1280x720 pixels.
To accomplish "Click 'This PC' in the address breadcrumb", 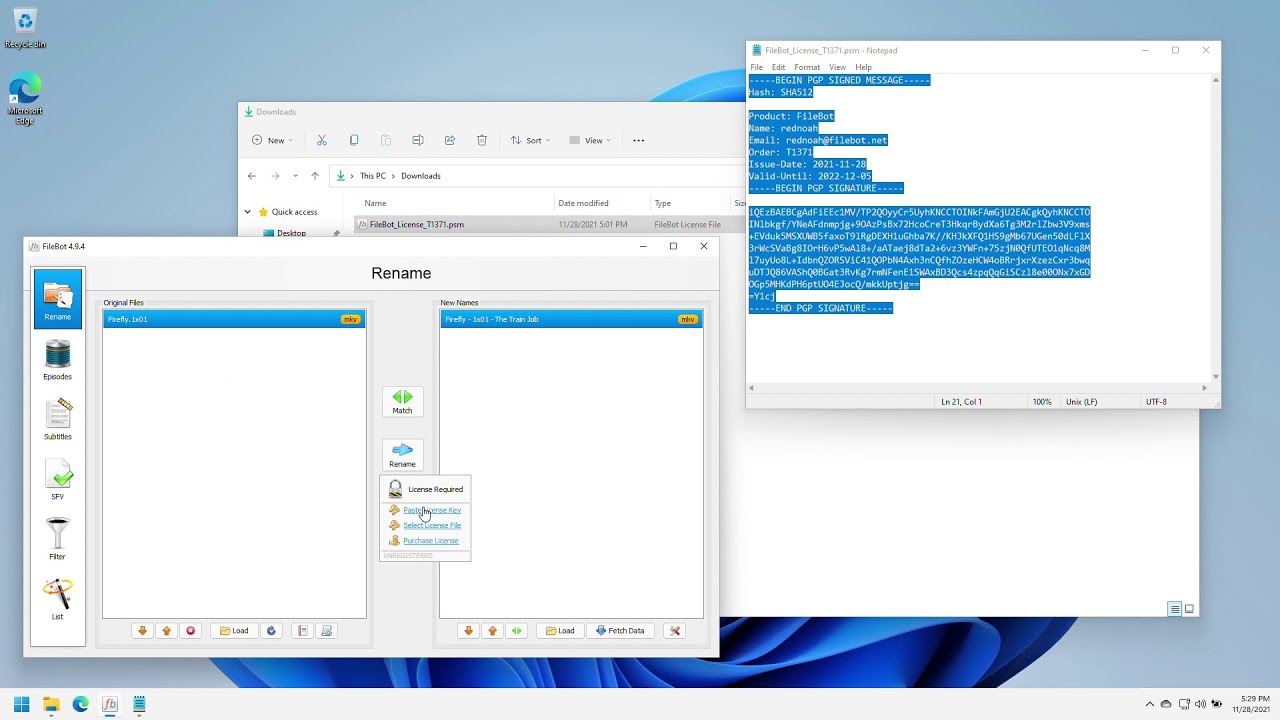I will point(373,176).
